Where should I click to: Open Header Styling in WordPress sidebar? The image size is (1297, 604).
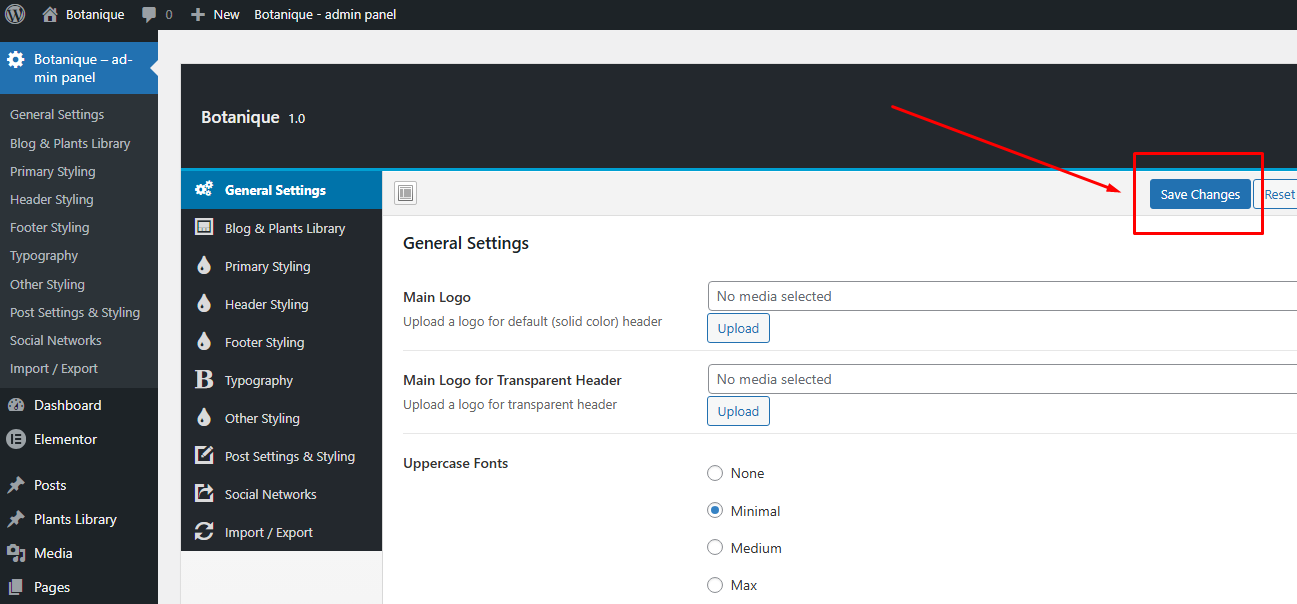click(x=52, y=199)
